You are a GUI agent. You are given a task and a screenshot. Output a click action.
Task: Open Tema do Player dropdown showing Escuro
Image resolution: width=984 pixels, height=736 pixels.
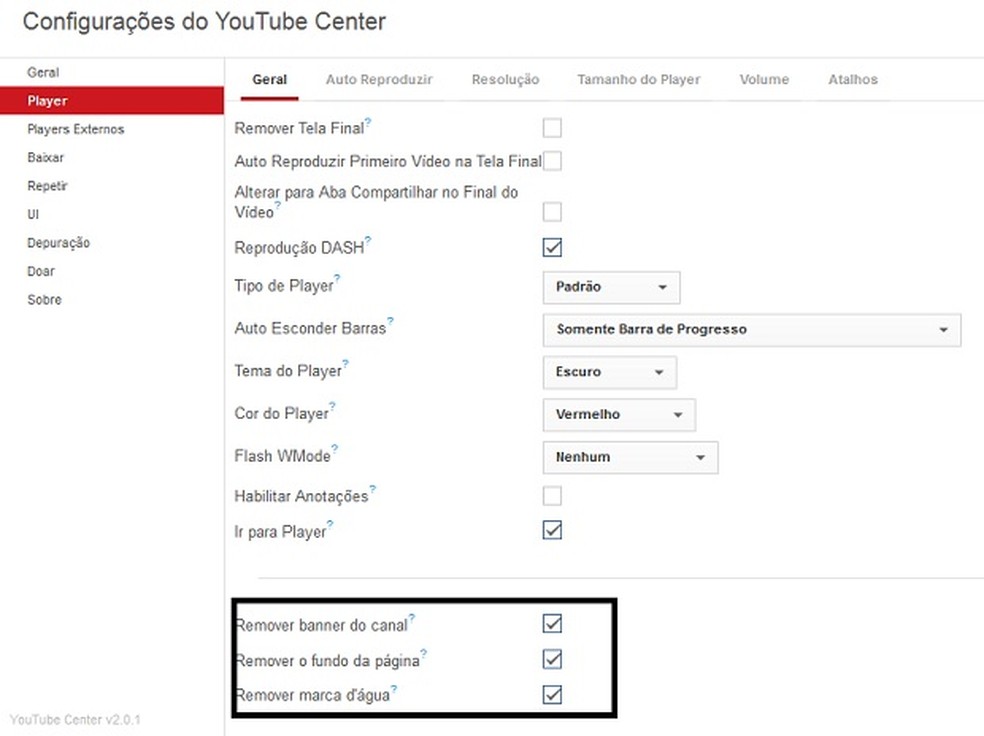[609, 373]
